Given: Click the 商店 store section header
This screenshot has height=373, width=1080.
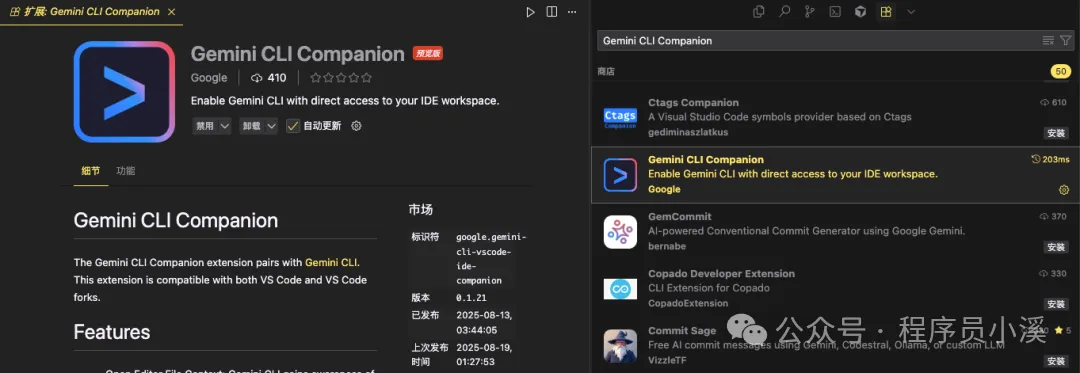Looking at the screenshot, I should [605, 71].
